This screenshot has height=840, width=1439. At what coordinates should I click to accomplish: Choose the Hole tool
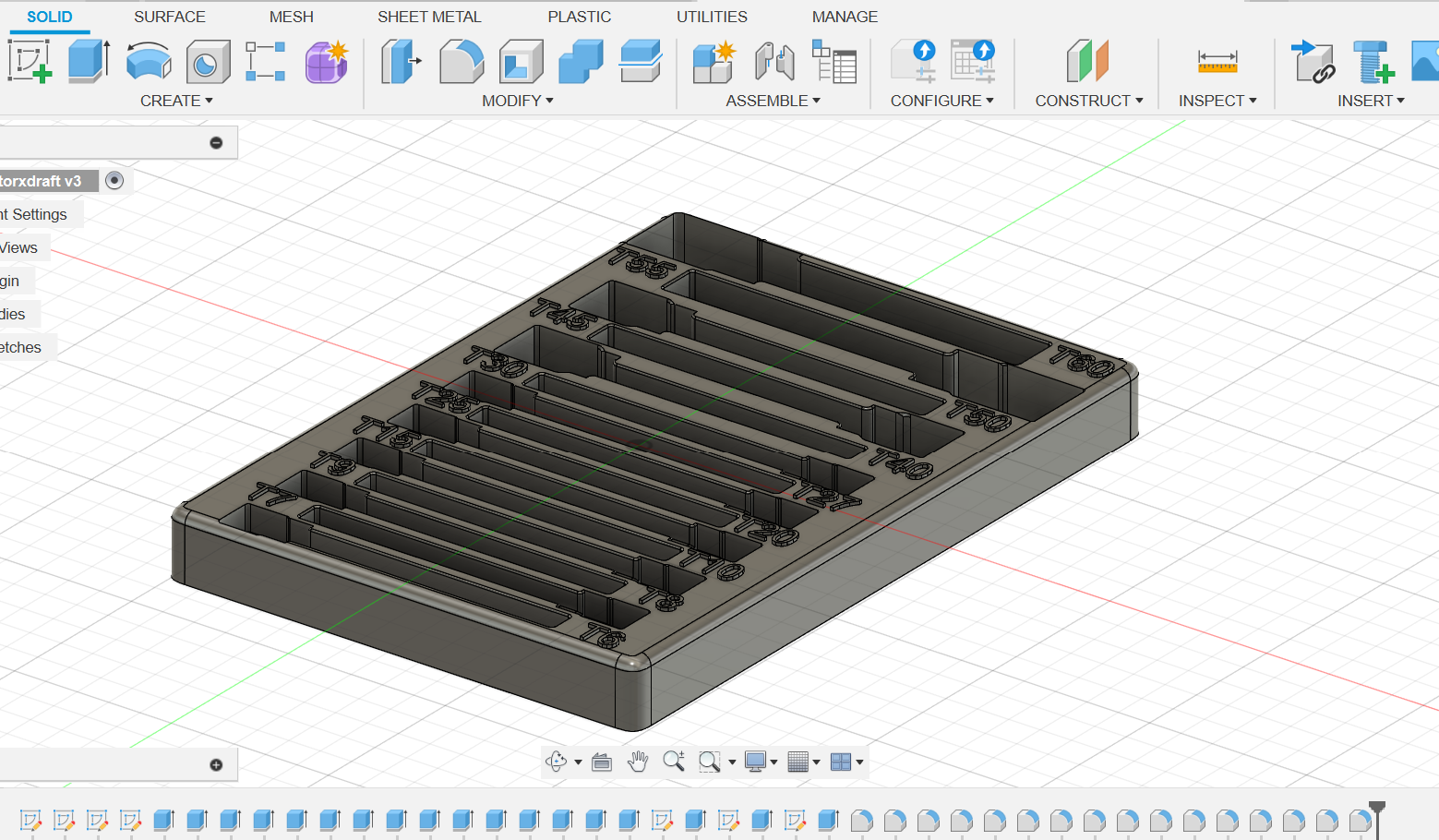208,61
